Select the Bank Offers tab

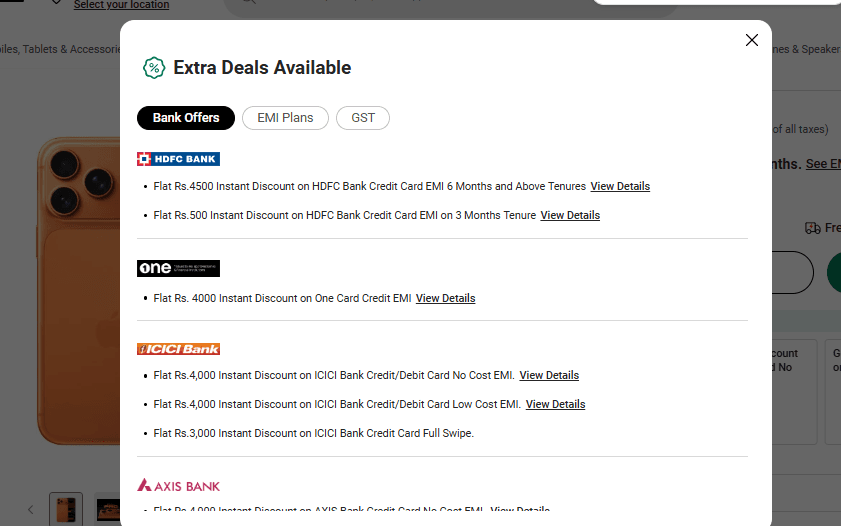pos(186,118)
